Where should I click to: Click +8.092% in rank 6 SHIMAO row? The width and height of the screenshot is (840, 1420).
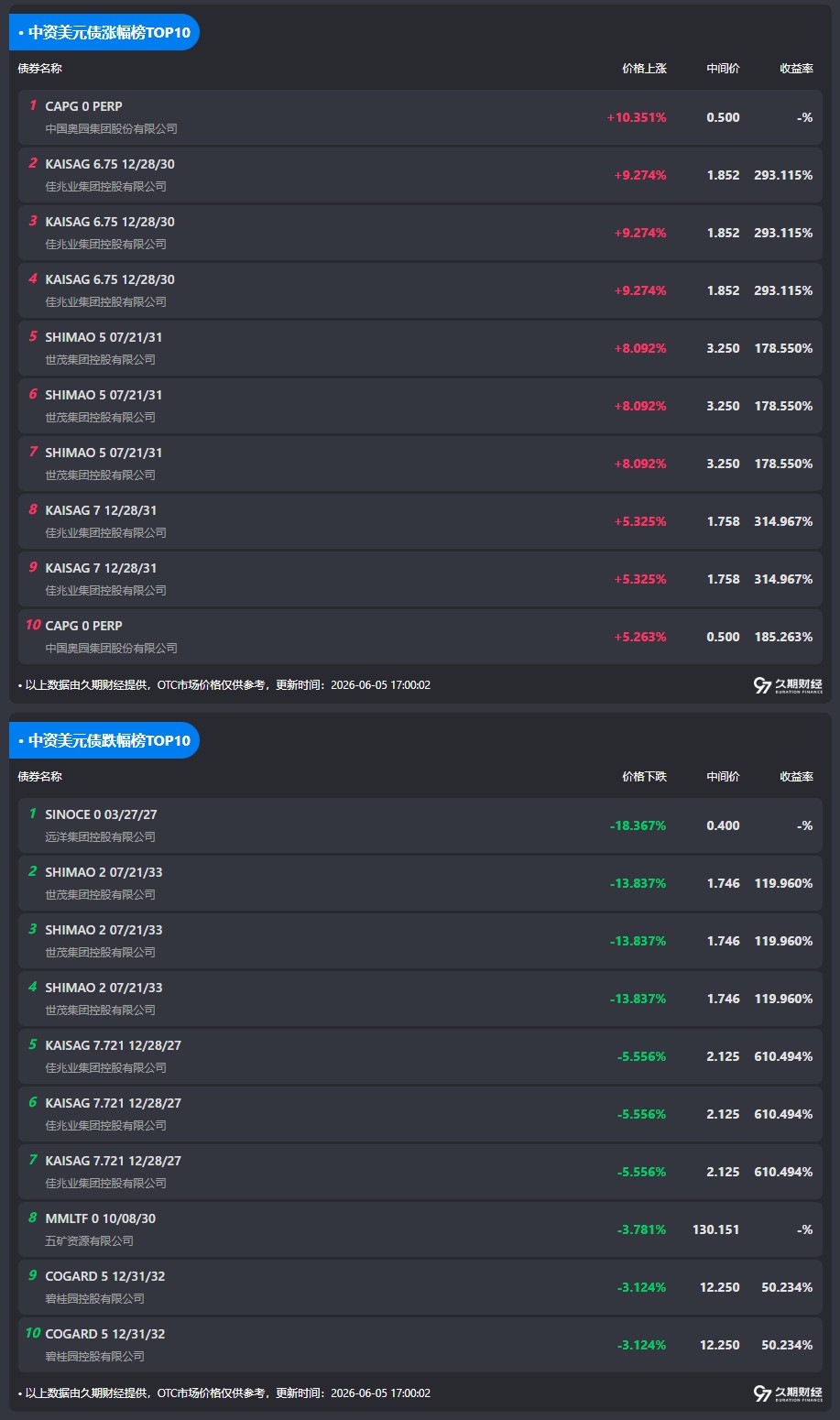[640, 406]
